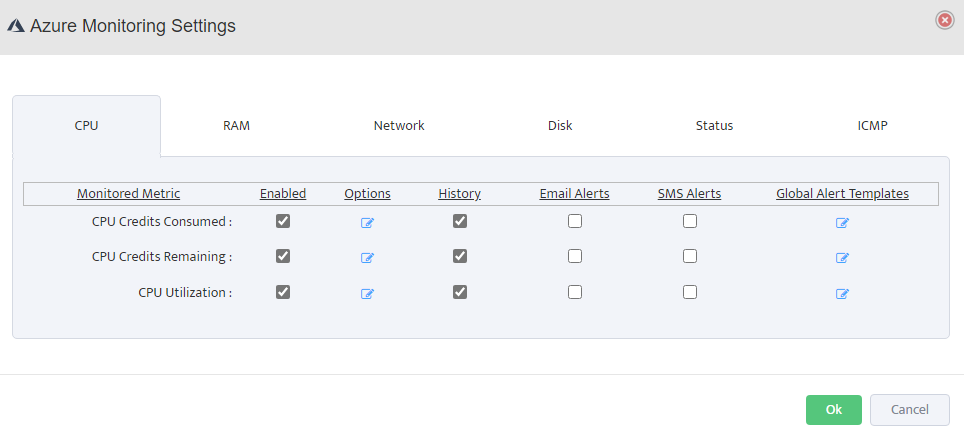This screenshot has width=964, height=438.
Task: Close the Azure Monitoring Settings dialog
Action: [944, 20]
